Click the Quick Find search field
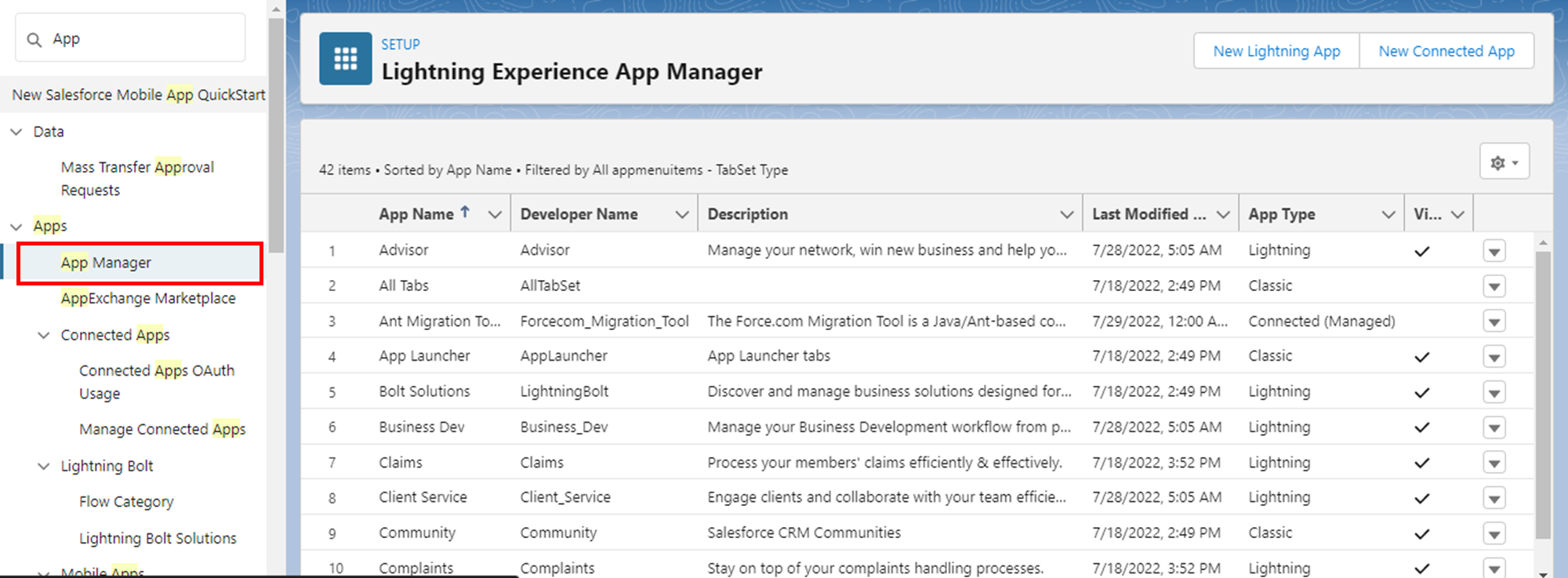This screenshot has height=578, width=1568. (130, 38)
